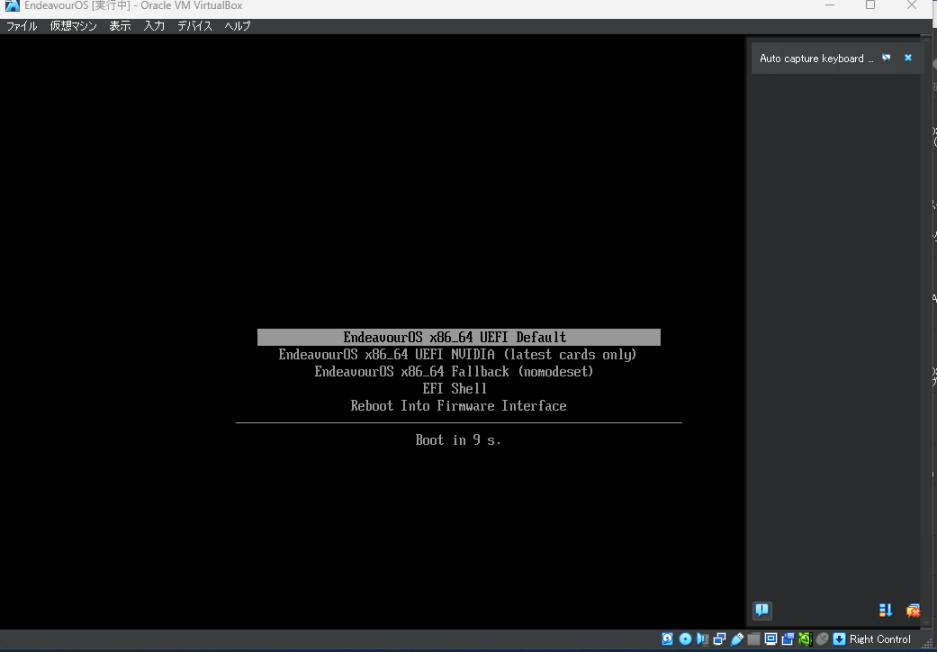Open the details icon on keyboard notification

pyautogui.click(x=886, y=58)
